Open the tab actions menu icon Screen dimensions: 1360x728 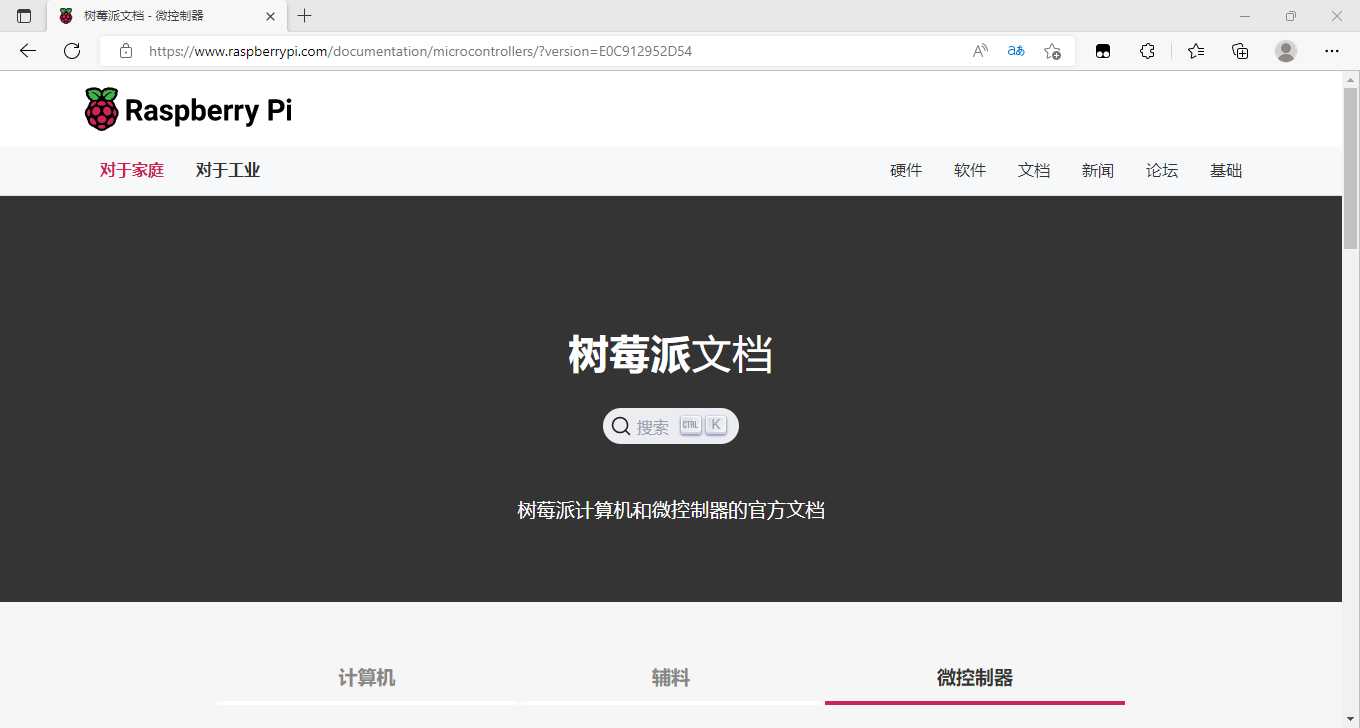[x=24, y=16]
